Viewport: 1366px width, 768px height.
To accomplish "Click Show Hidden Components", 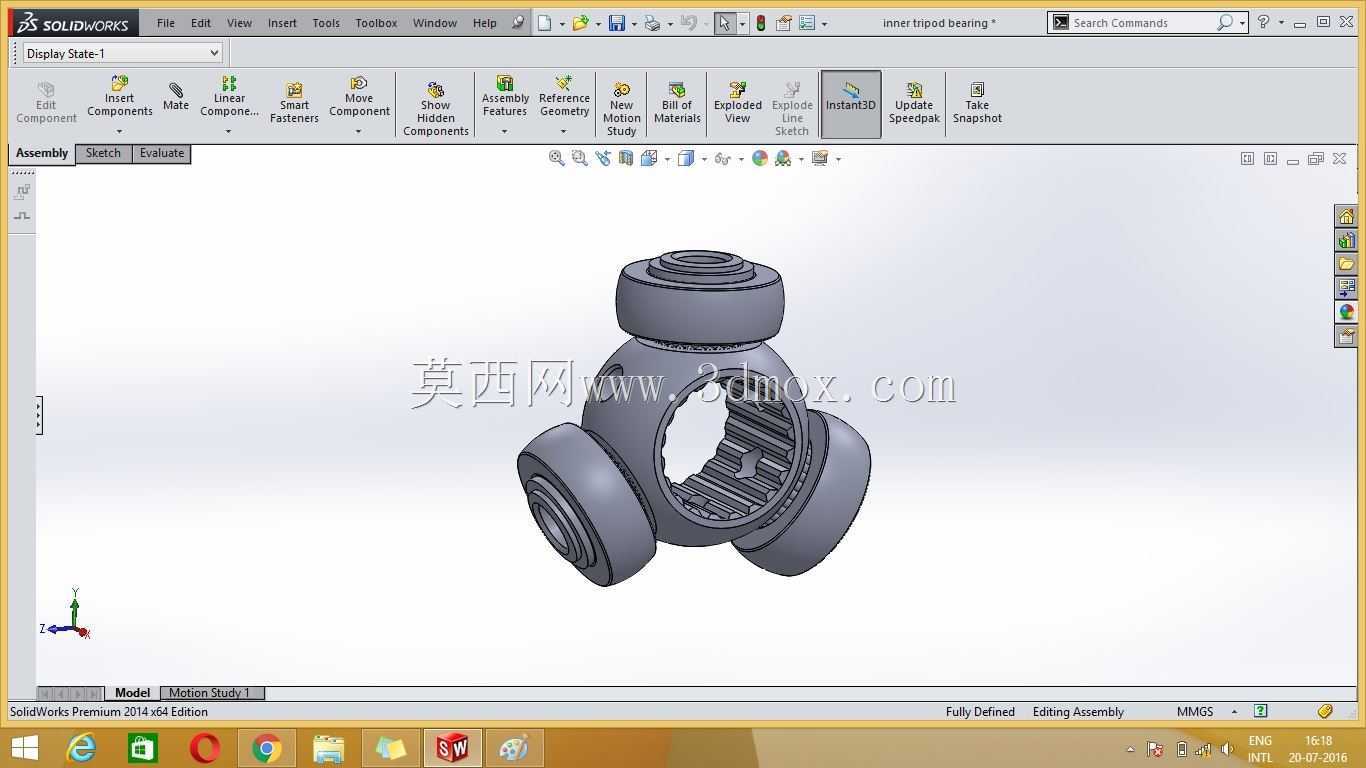I will pos(436,110).
